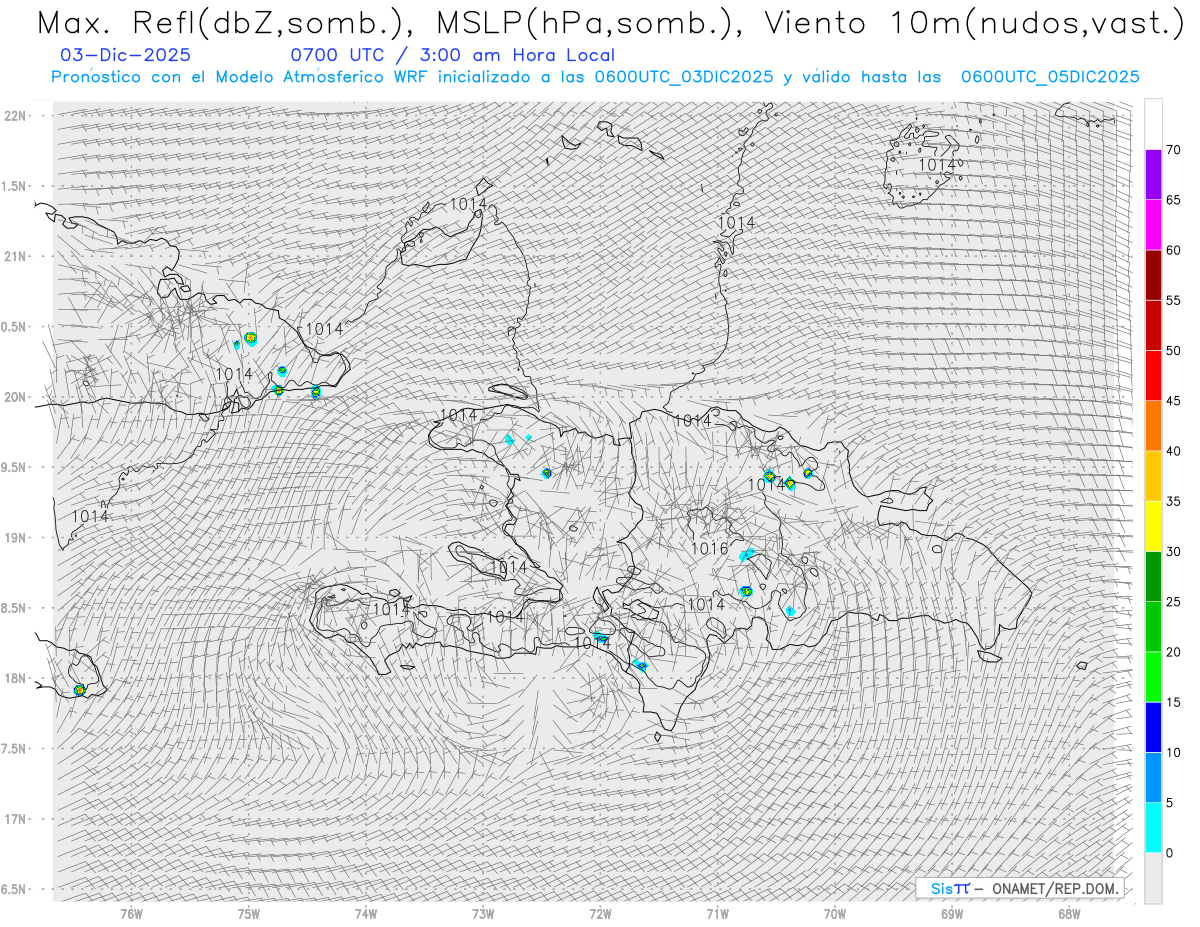Click the gray below-zero colorbar segment
Image resolution: width=1200 pixels, height=927 pixels.
tap(1153, 878)
